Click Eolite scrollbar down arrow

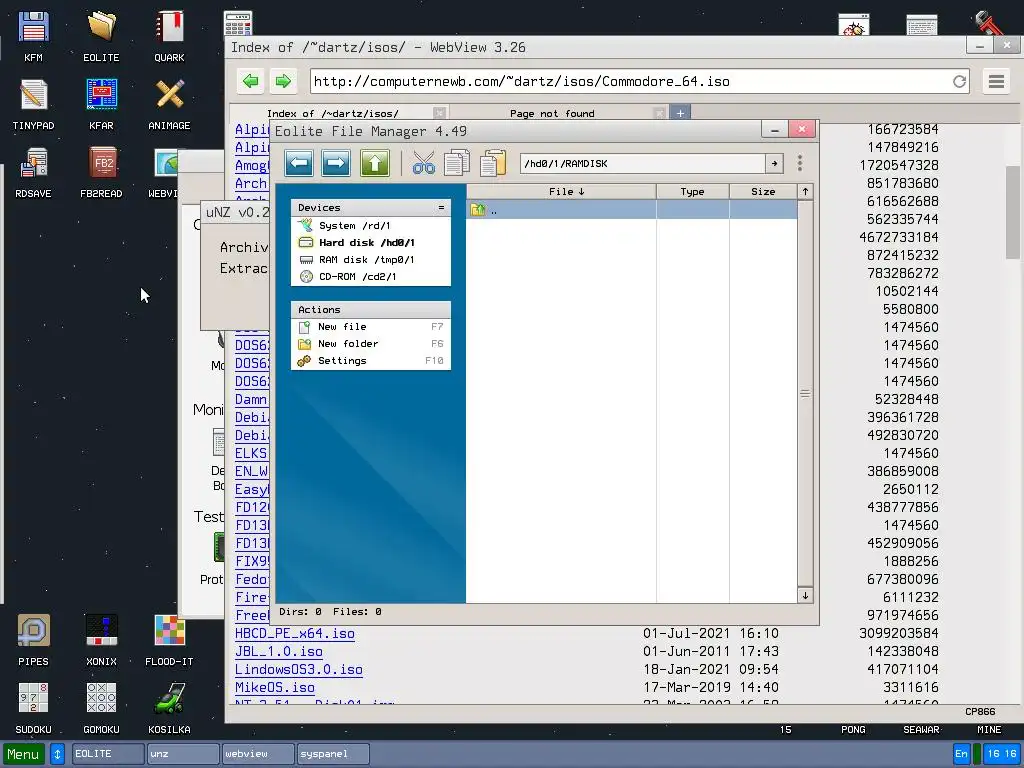pos(805,596)
